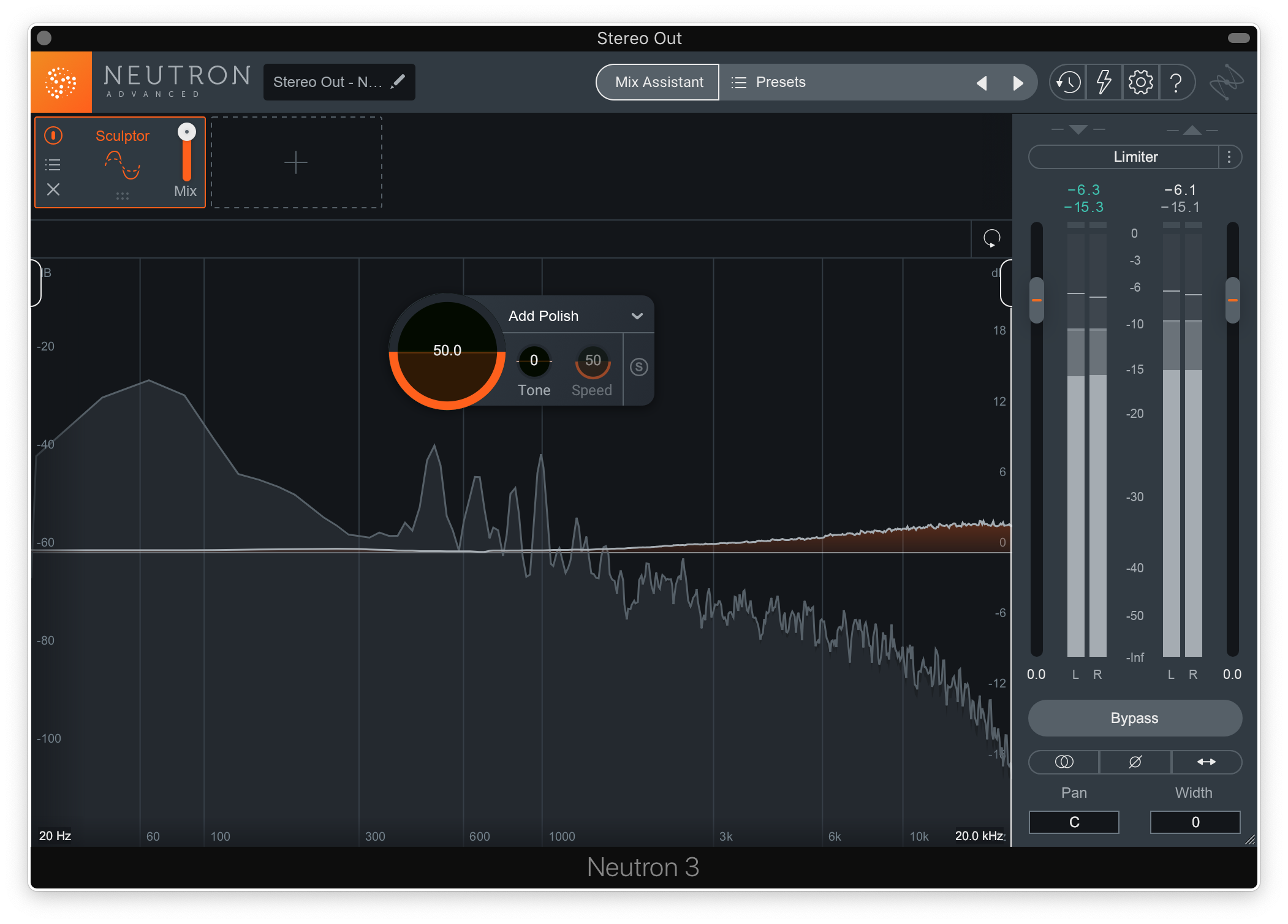Screen dimensions: 1288x924
Task: Click the Bypass button
Action: point(1135,718)
